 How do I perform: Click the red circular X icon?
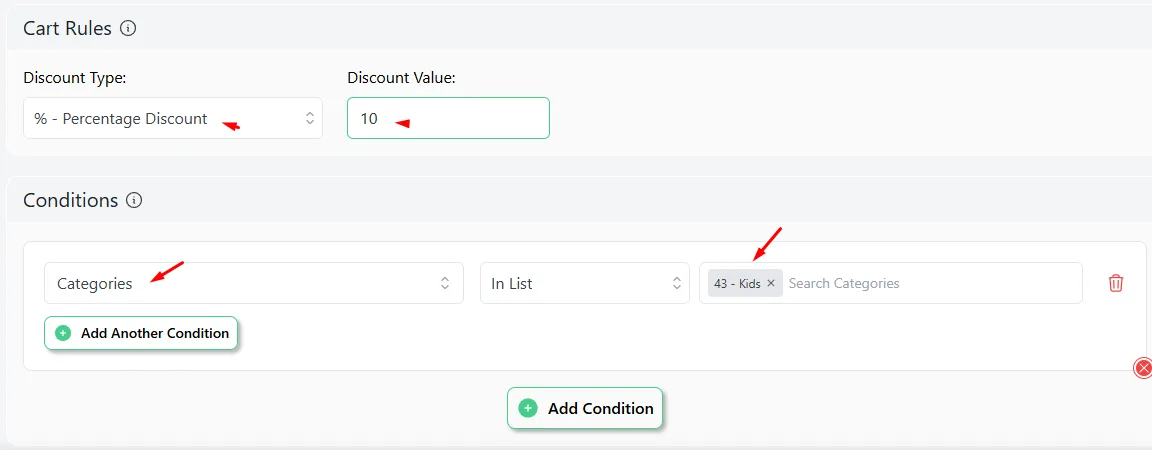[1143, 368]
